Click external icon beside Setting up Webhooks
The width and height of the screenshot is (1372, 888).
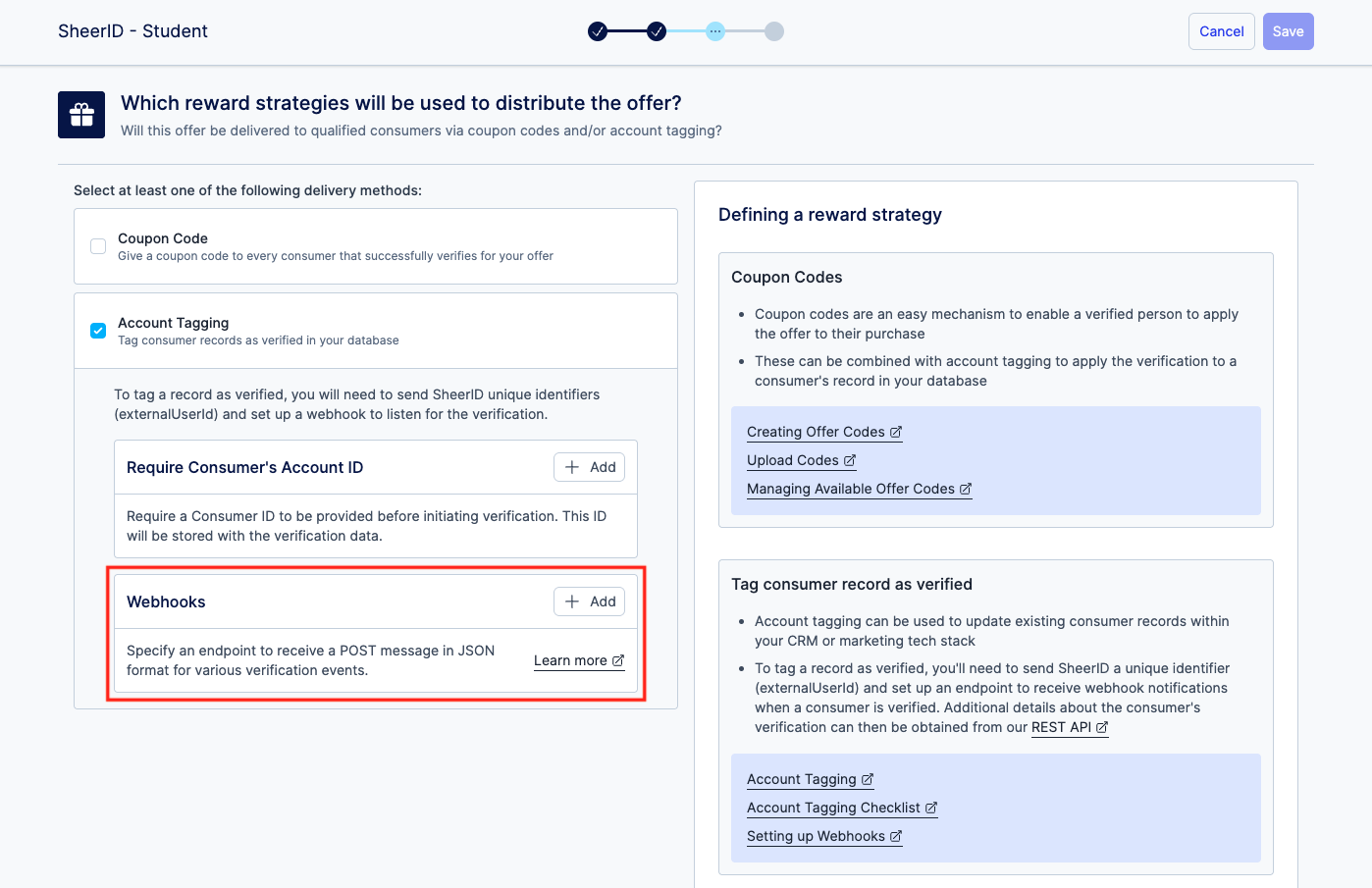(x=896, y=836)
